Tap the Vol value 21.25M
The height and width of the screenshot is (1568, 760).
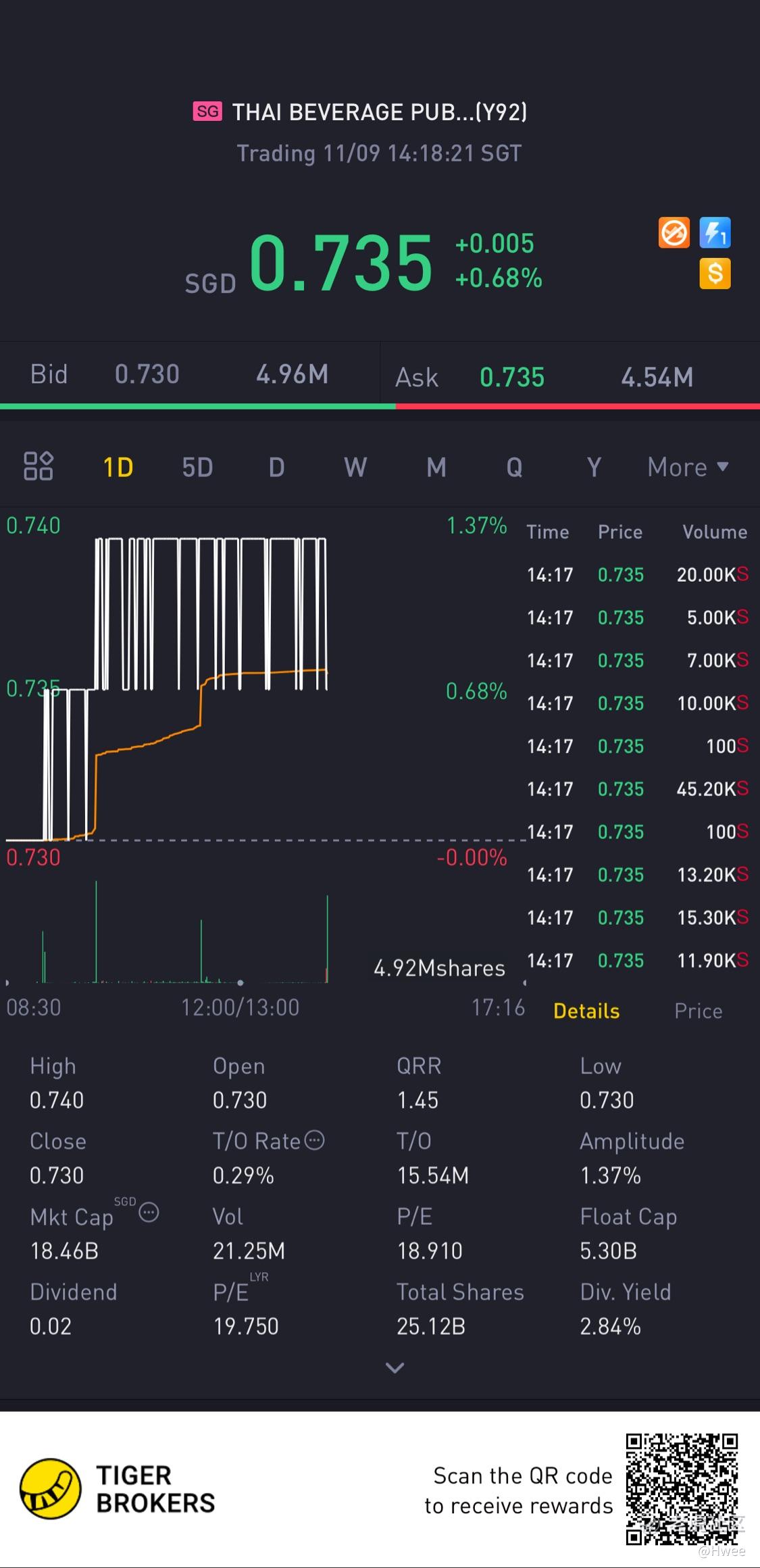coord(249,1251)
